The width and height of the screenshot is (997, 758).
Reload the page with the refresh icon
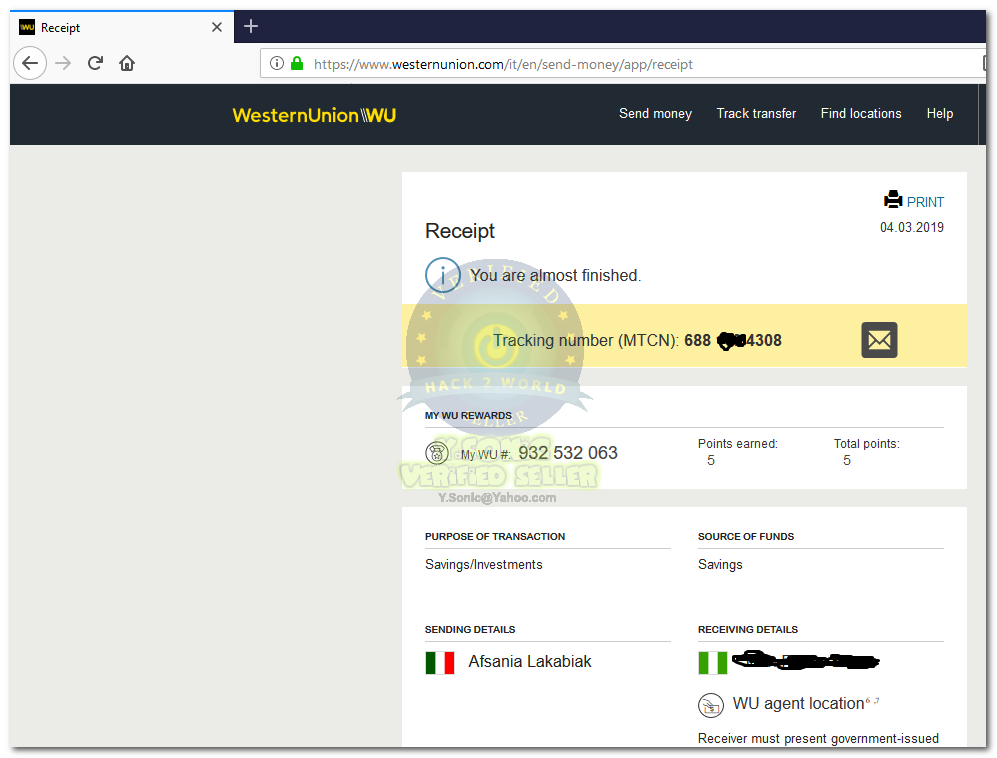point(95,63)
